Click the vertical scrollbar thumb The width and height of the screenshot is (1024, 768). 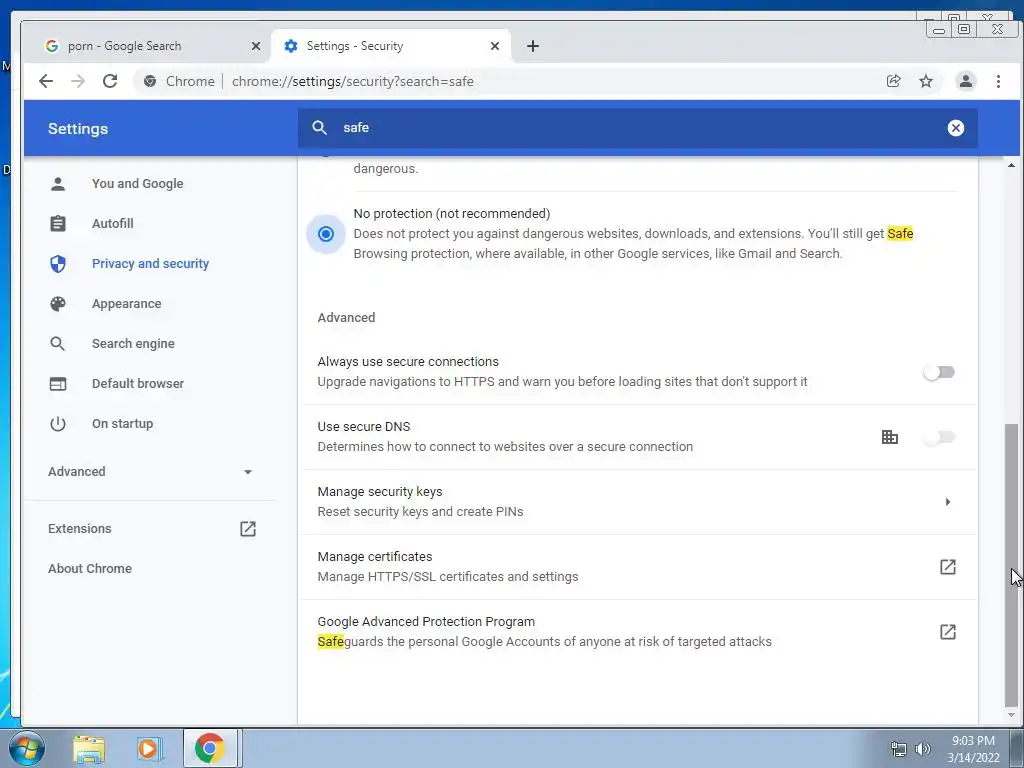tap(1011, 565)
